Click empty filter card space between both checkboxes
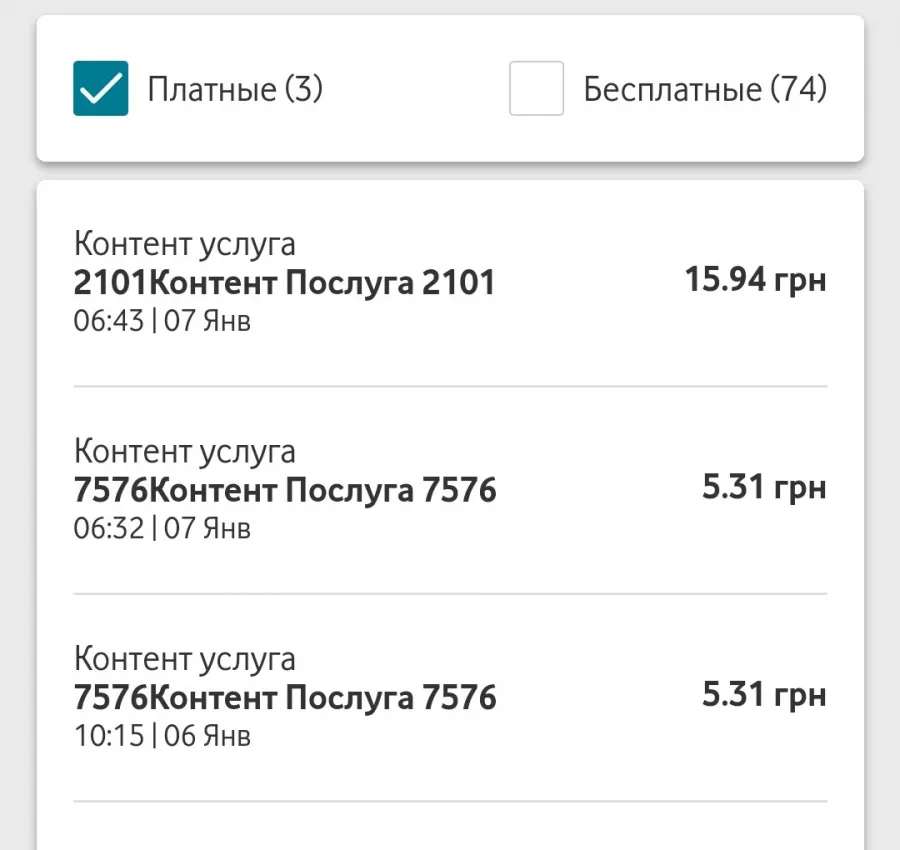The image size is (900, 850). click(x=416, y=88)
